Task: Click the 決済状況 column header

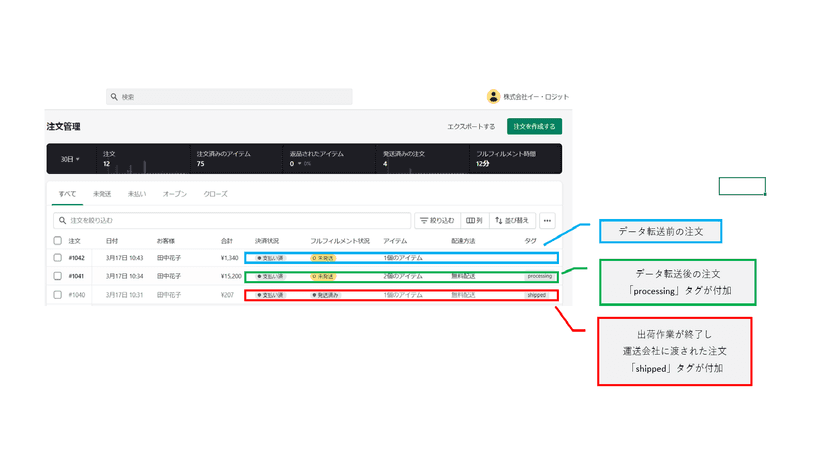Action: [x=267, y=241]
